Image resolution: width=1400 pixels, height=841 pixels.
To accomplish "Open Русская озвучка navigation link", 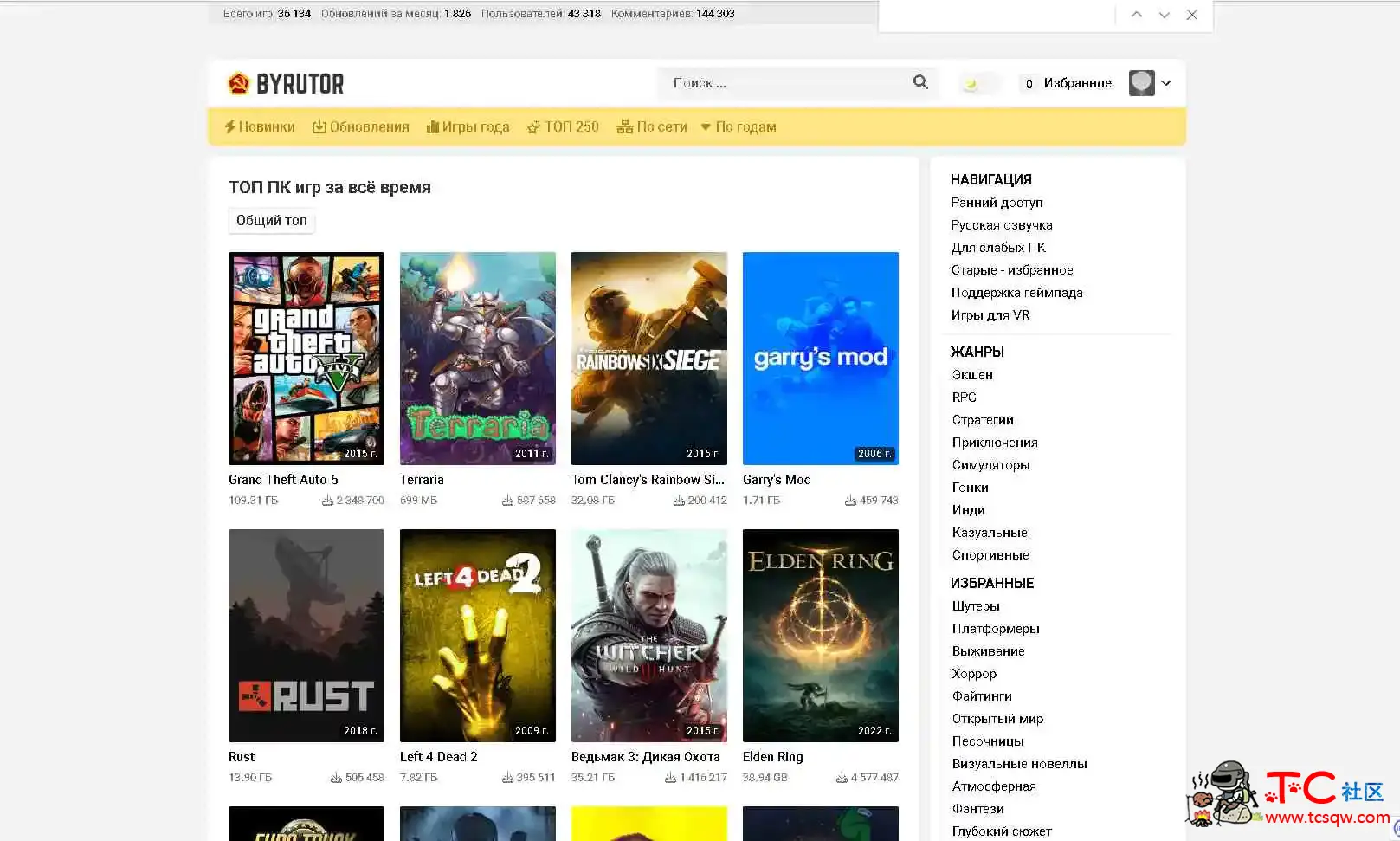I will pos(1002,225).
